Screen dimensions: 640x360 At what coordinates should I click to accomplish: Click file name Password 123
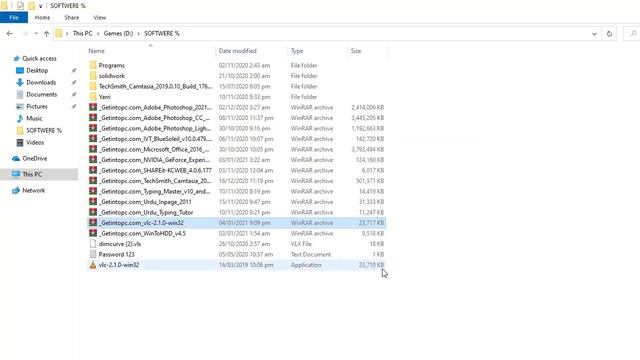[116, 254]
